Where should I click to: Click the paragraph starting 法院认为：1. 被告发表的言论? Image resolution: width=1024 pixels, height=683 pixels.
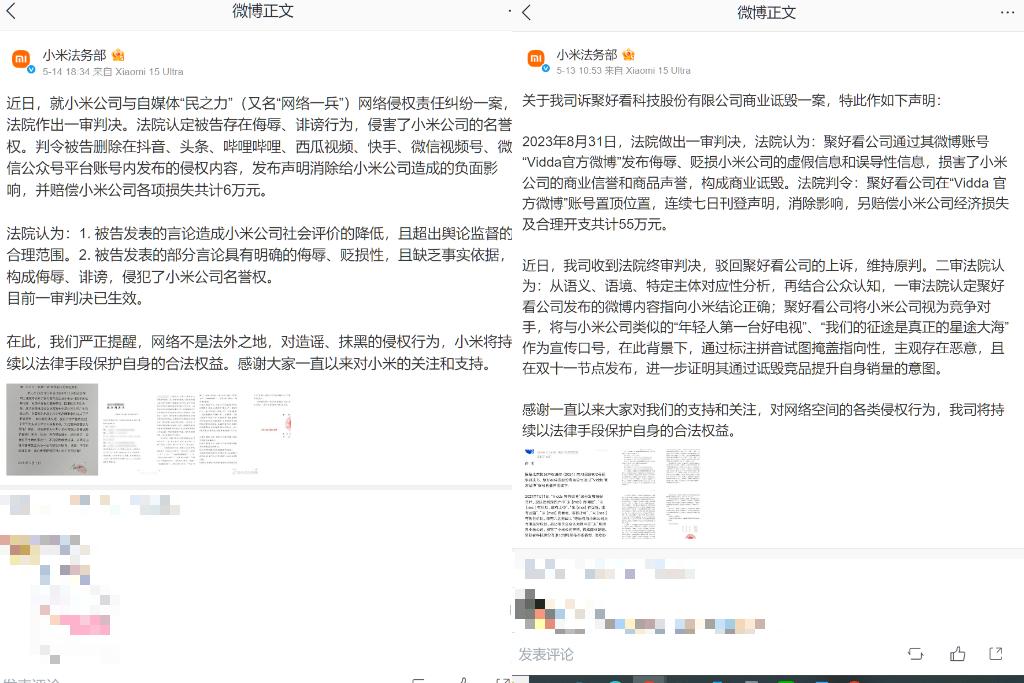point(259,255)
